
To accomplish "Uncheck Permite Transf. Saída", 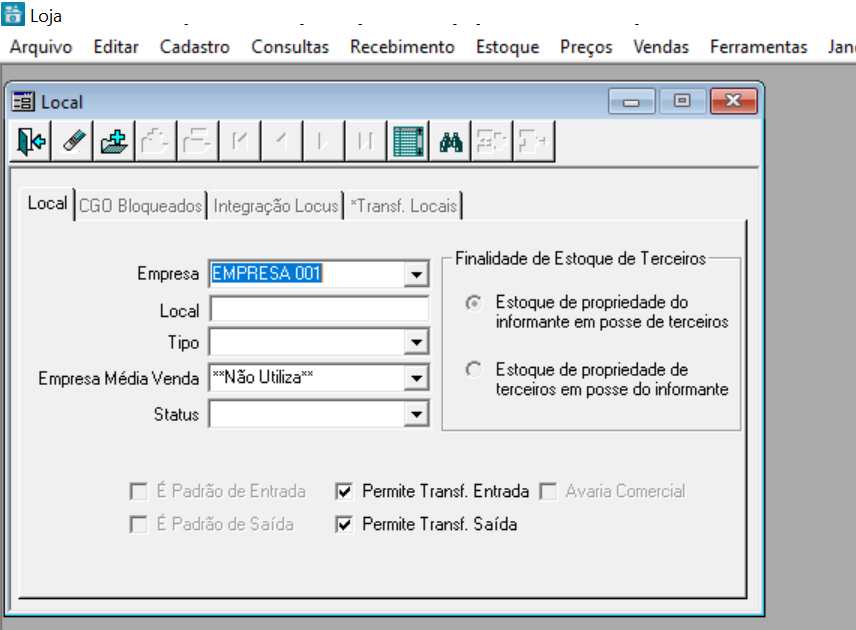I will click(344, 525).
